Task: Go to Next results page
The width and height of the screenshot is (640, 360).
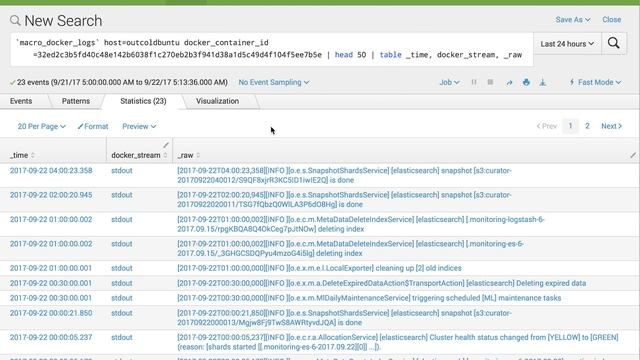Action: (x=611, y=126)
